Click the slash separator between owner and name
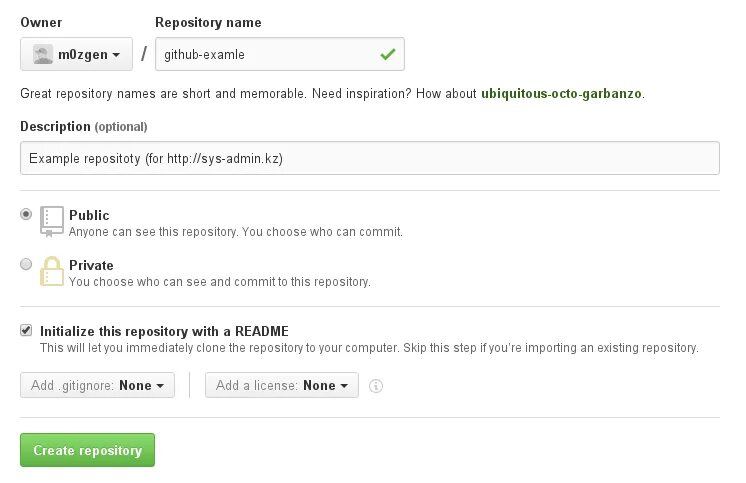The image size is (746, 483). (x=144, y=54)
